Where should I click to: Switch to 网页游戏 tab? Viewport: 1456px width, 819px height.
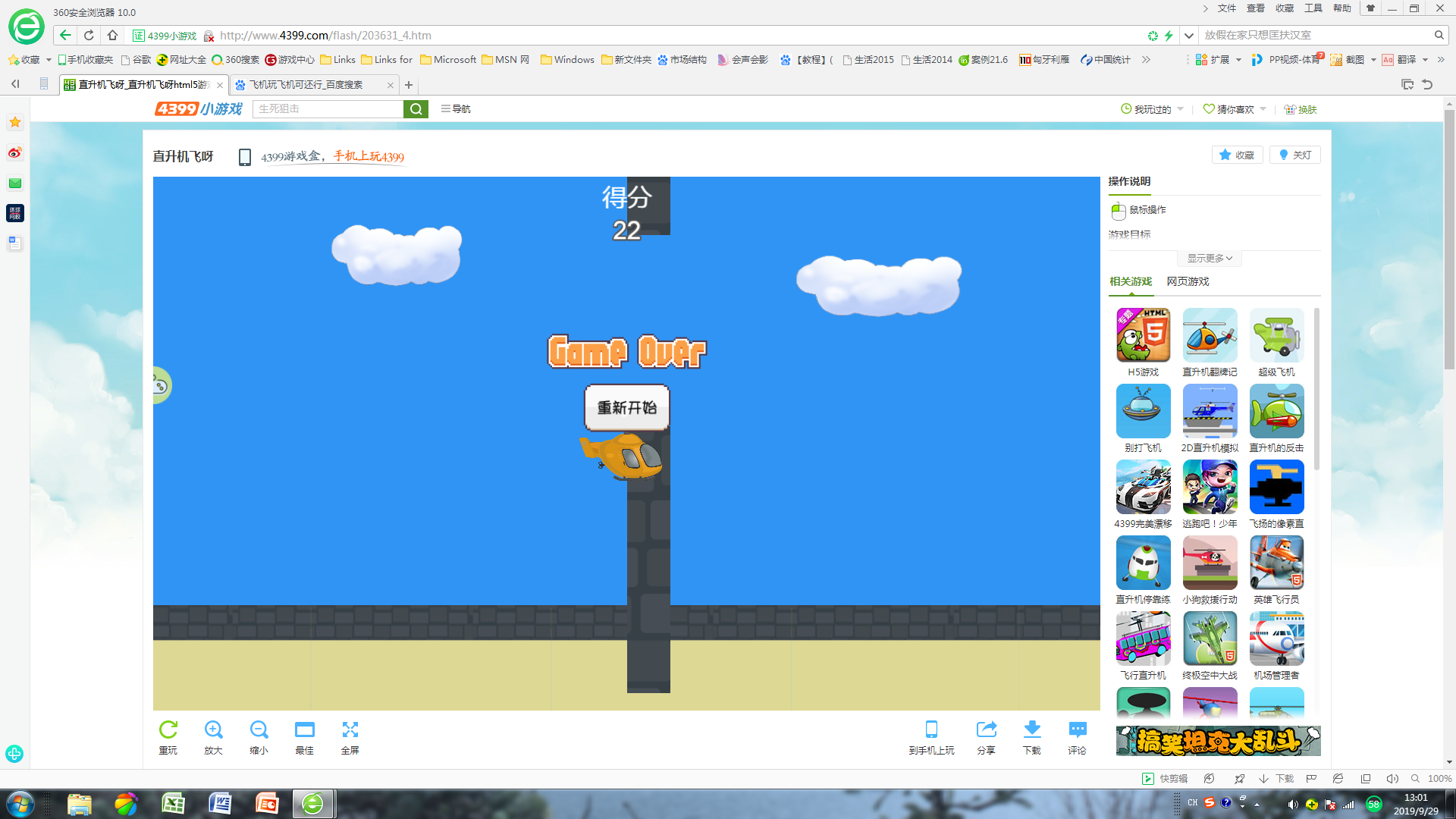tap(1188, 281)
